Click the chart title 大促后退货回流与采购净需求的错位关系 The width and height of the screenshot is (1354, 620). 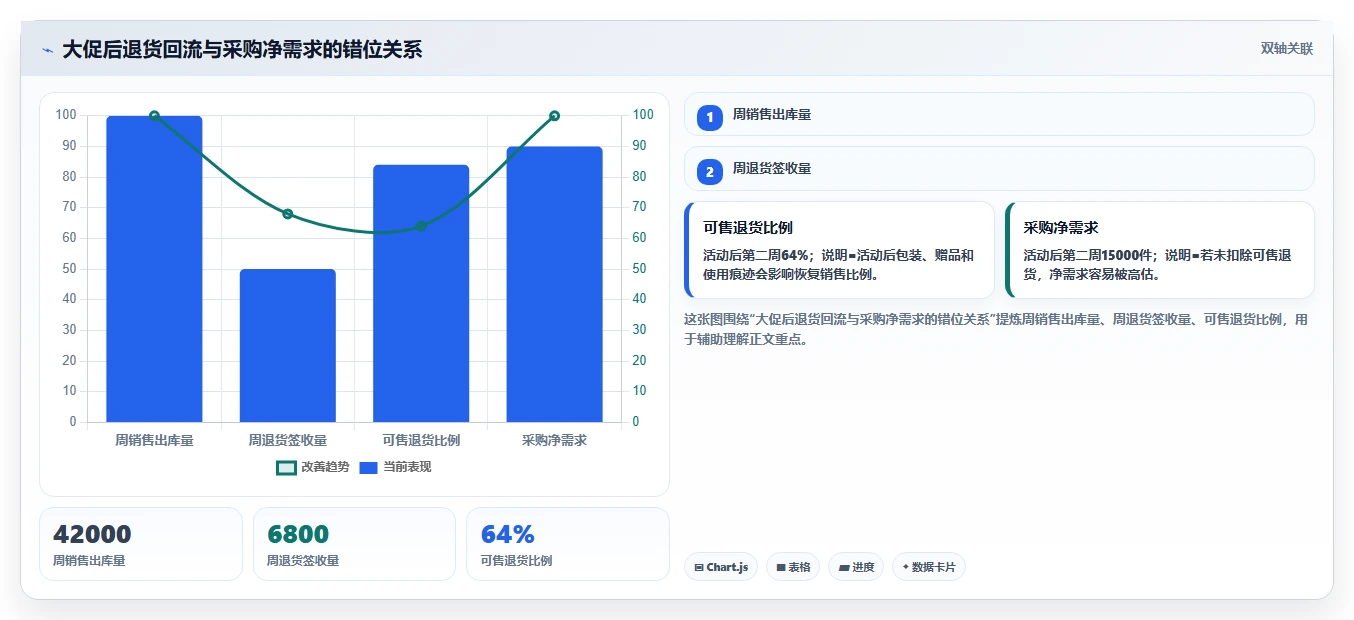242,50
